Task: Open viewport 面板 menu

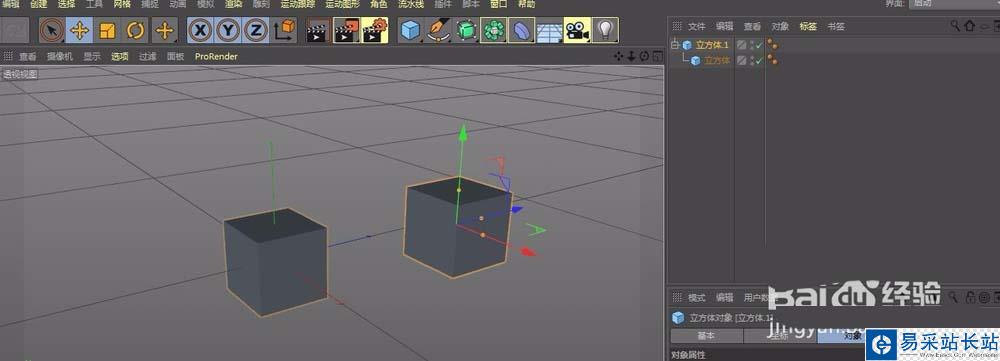Action: (176, 56)
